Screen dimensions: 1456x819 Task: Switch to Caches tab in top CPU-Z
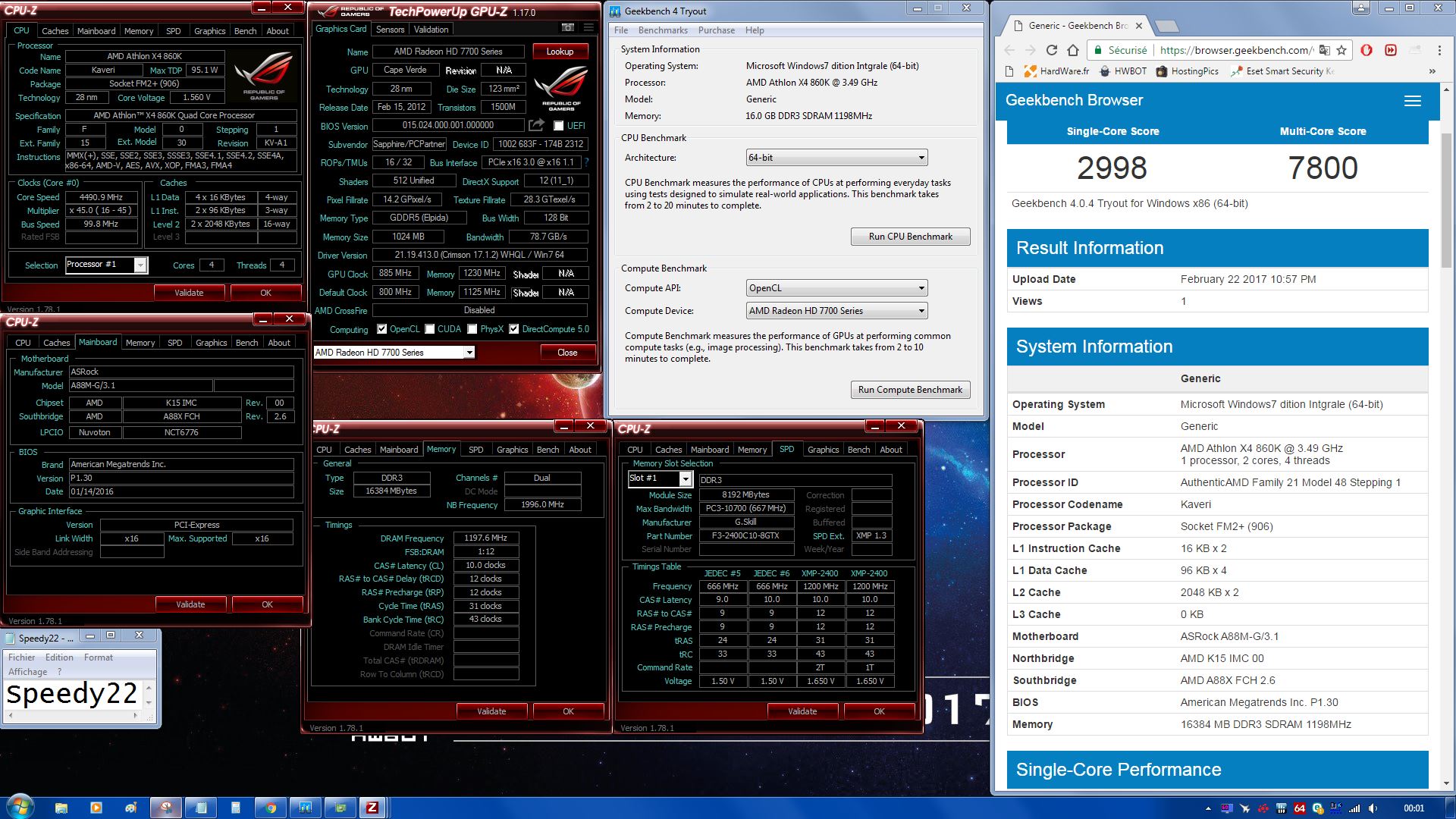click(55, 31)
